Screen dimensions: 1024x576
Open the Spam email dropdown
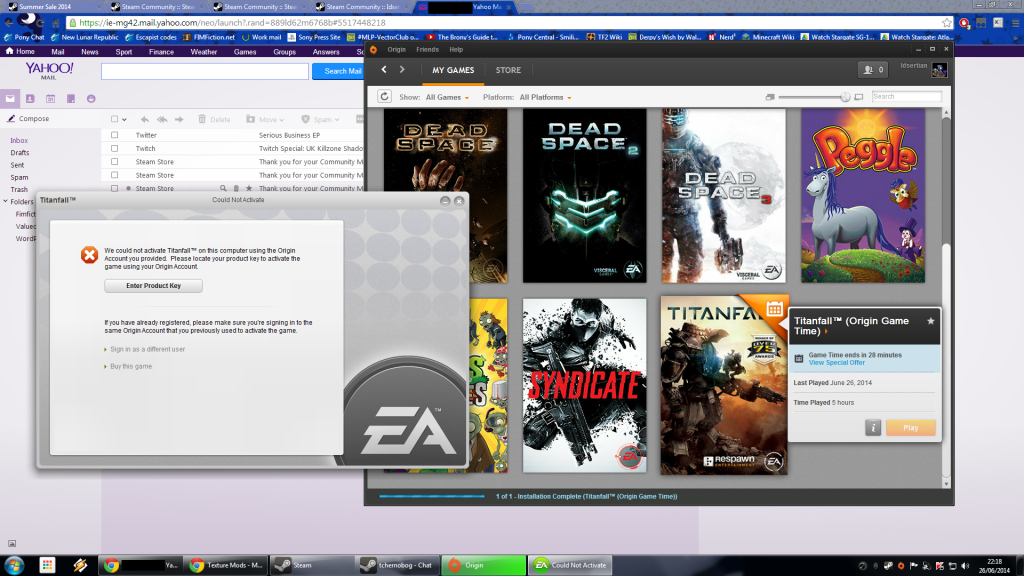[320, 120]
